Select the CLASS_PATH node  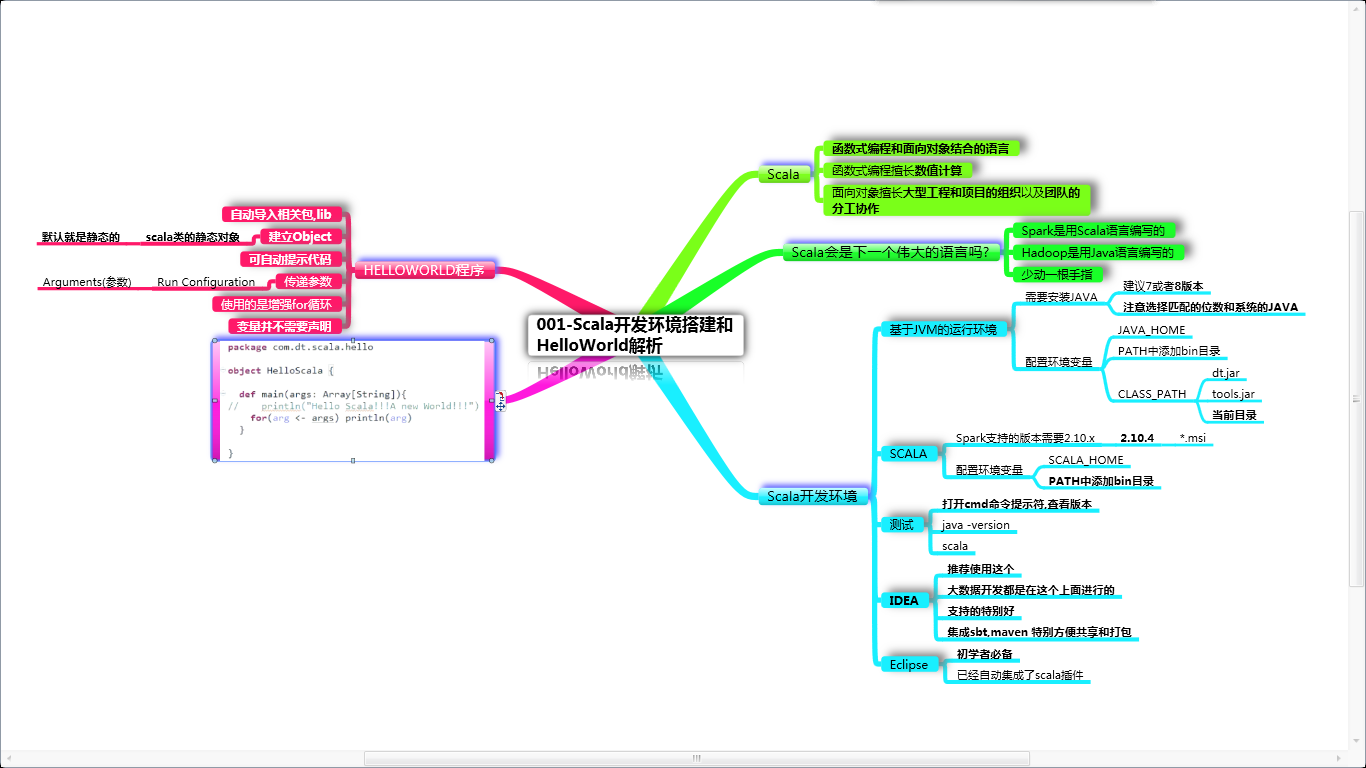tap(1151, 394)
